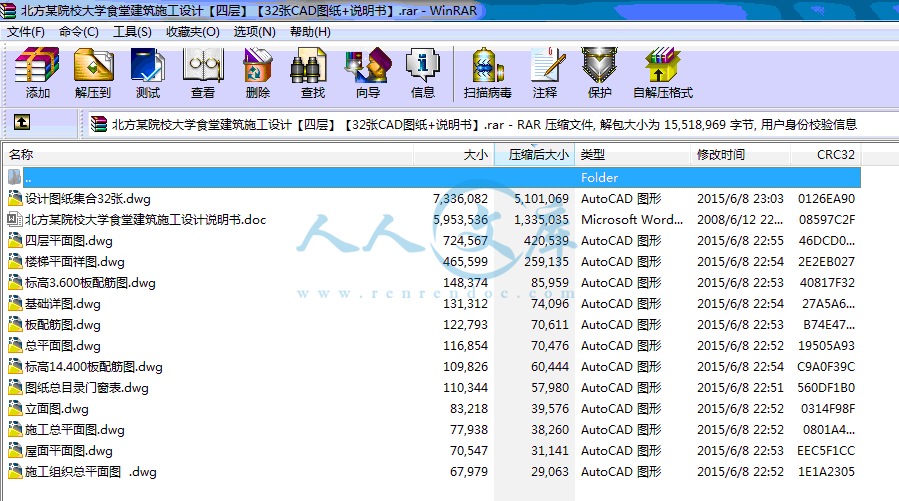Click the WinRAR title bar app icon
This screenshot has width=899, height=501.
(x=8, y=10)
